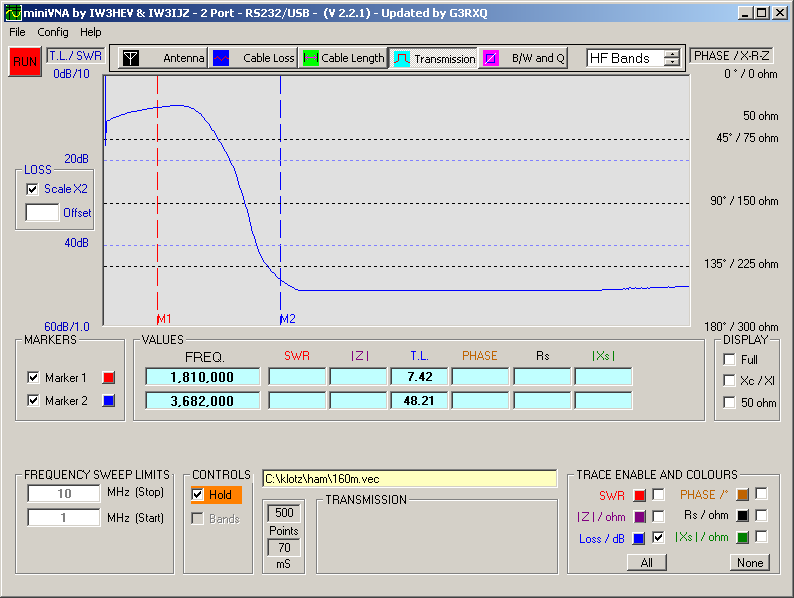Click the Cable Length green icon
Viewport: 794px width, 598px height.
310,58
